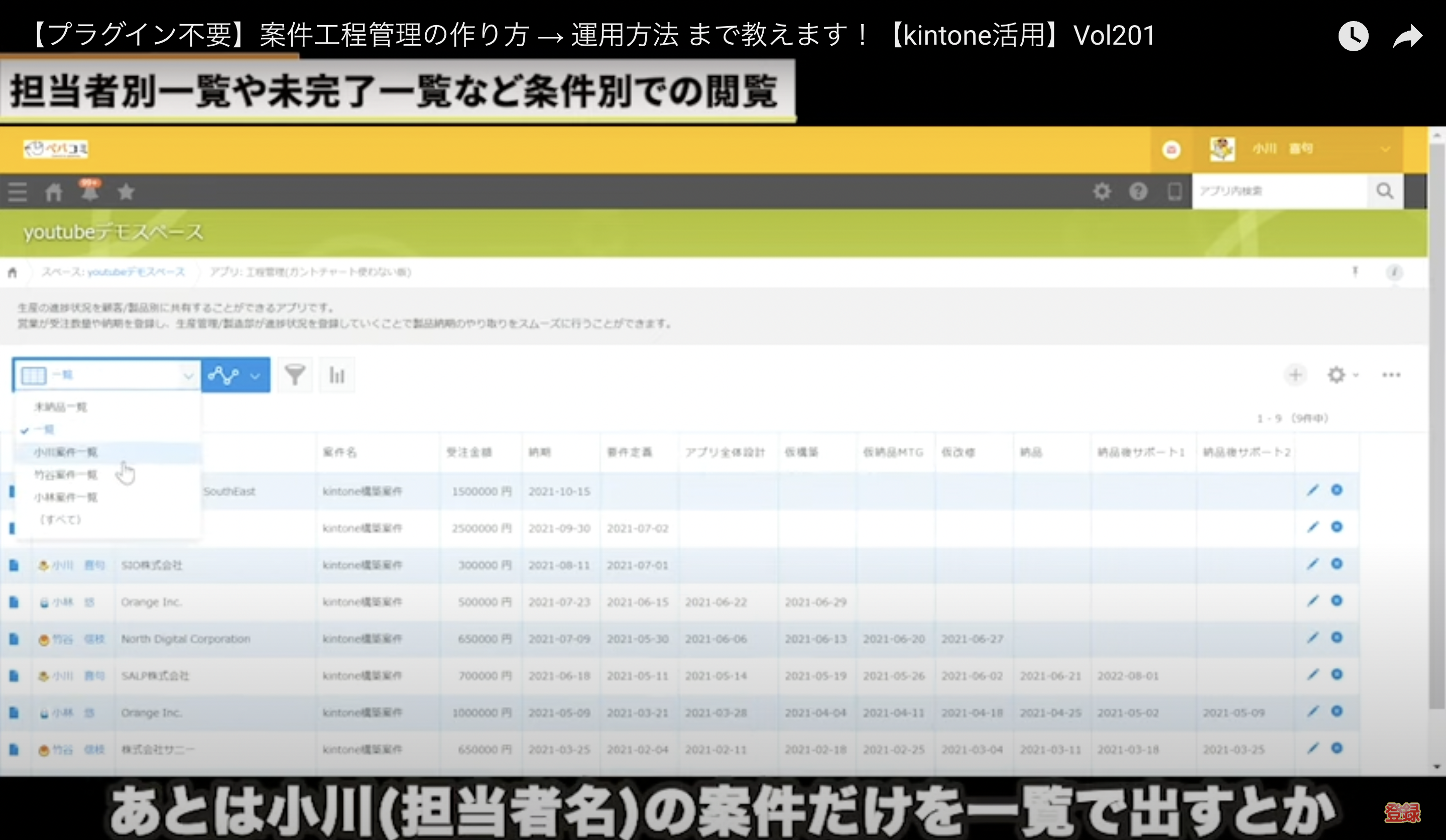
Task: Click youtubeデモスペース breadcrumb link
Action: coord(136,272)
